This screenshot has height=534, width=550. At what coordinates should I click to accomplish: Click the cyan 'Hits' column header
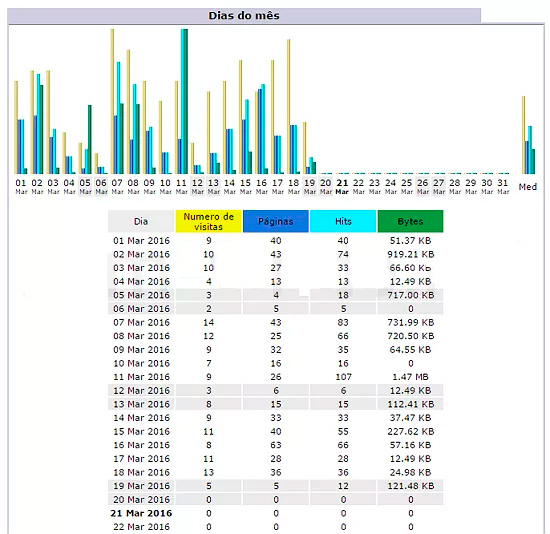[343, 221]
